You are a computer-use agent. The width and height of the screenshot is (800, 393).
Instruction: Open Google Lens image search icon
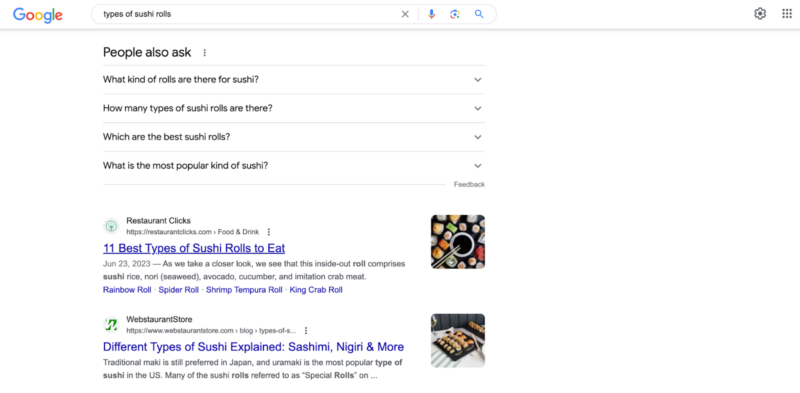pos(455,14)
